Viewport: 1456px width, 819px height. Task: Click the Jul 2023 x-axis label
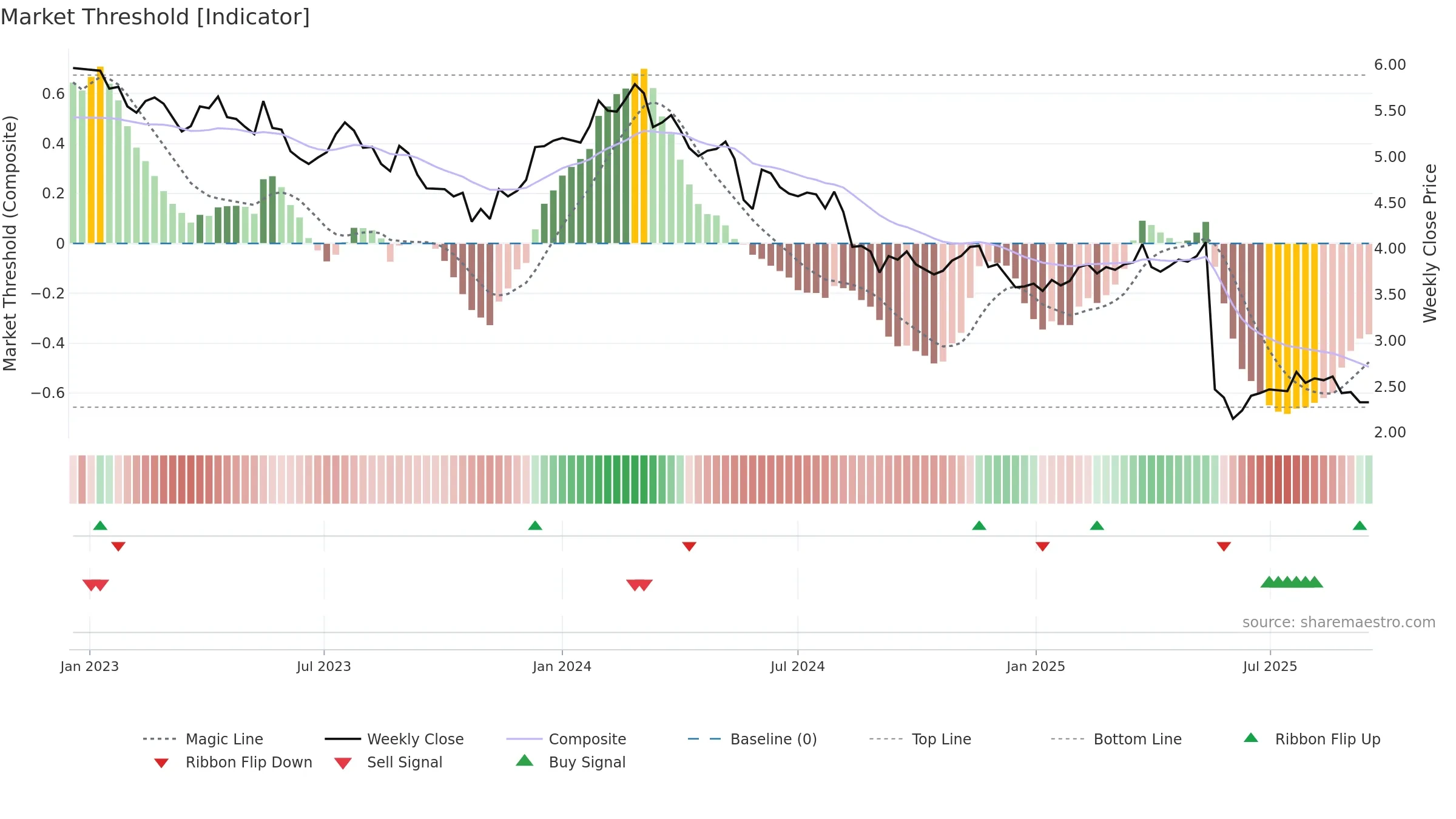tap(324, 666)
